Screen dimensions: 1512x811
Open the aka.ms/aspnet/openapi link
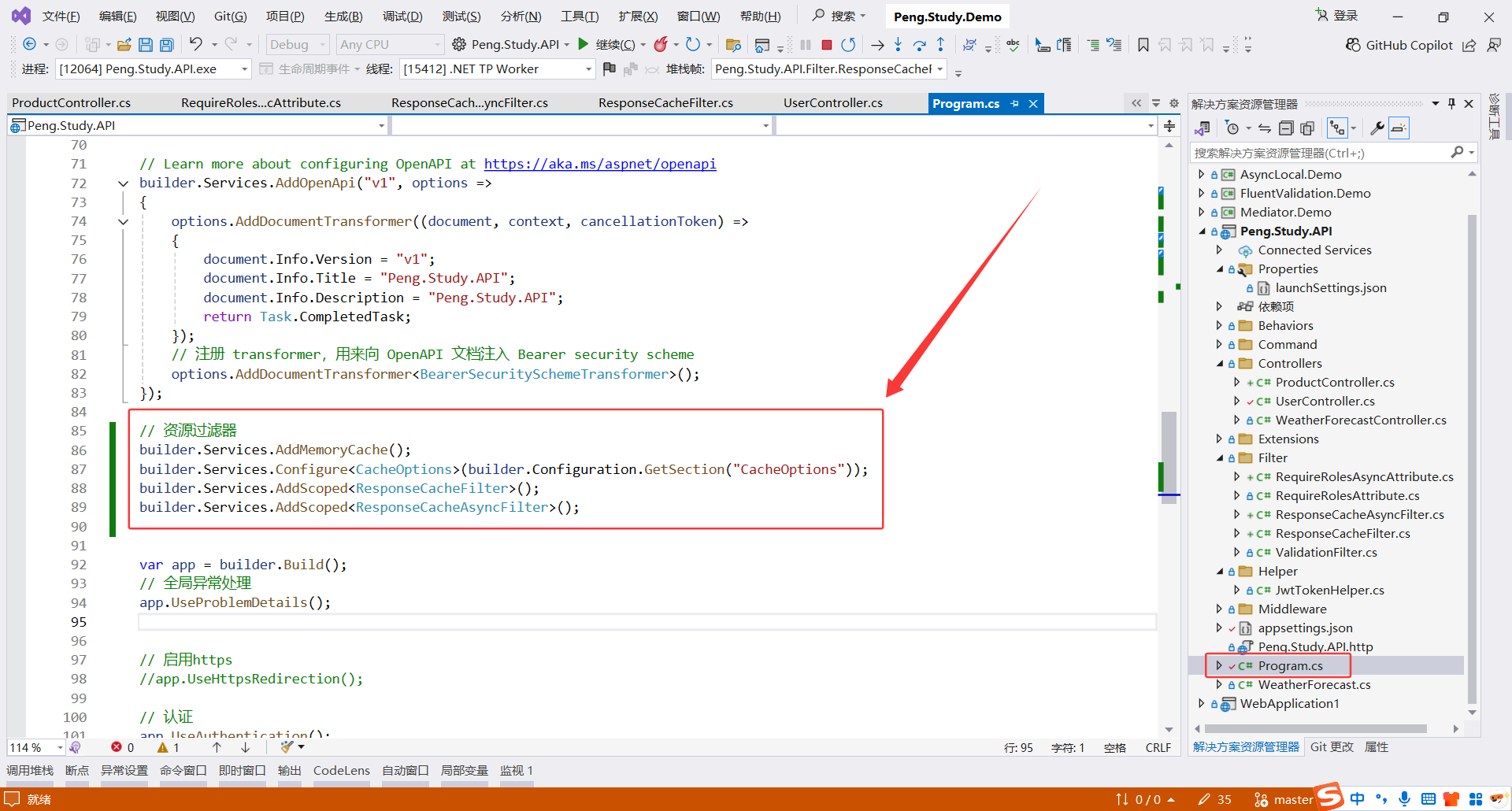pyautogui.click(x=600, y=164)
